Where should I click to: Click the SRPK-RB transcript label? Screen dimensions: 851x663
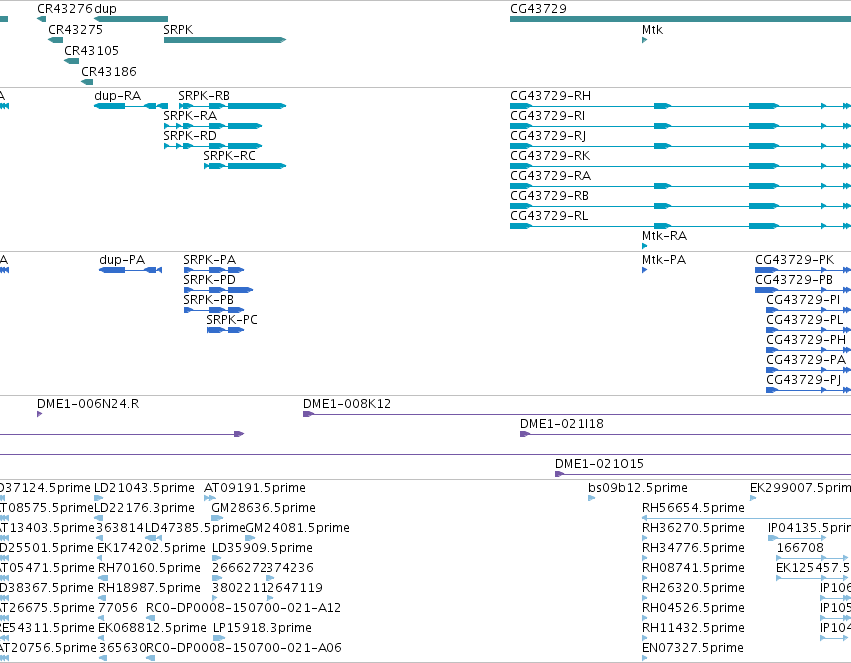click(x=204, y=95)
